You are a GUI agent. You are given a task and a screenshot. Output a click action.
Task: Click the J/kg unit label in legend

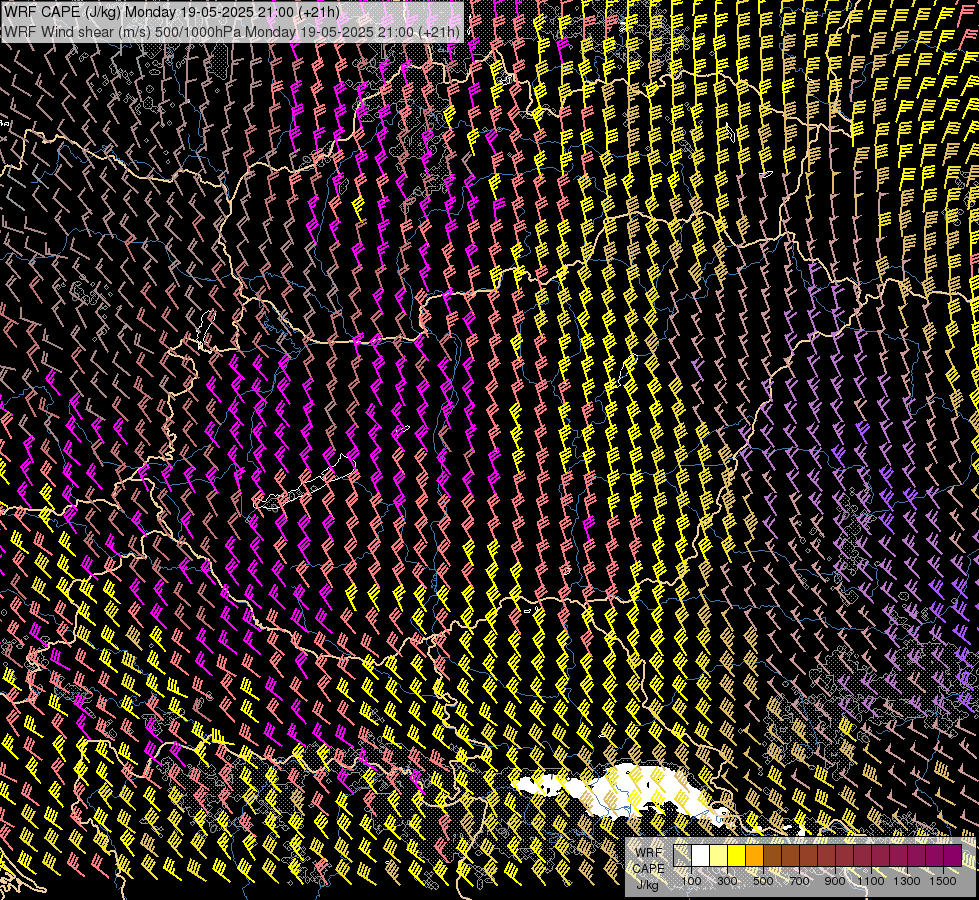point(647,884)
